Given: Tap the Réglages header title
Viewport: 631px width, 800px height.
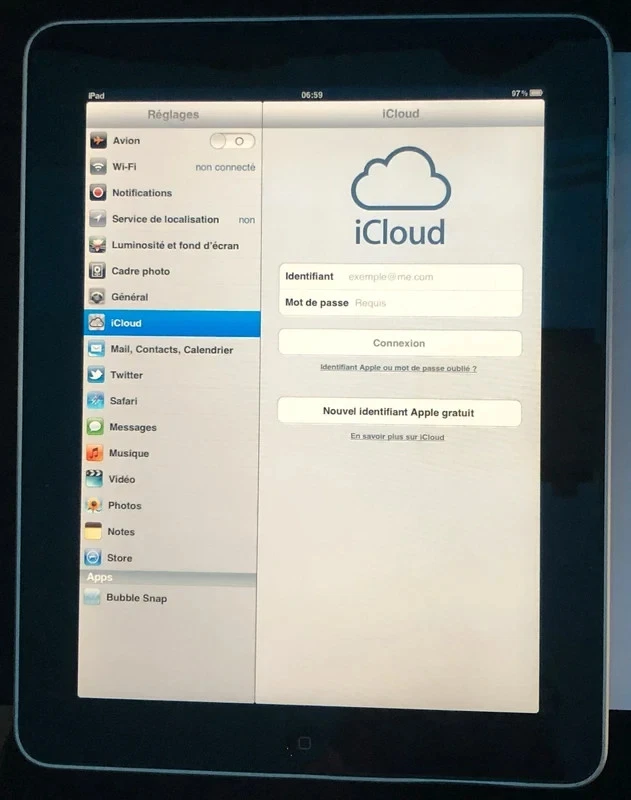Looking at the screenshot, I should pyautogui.click(x=173, y=114).
